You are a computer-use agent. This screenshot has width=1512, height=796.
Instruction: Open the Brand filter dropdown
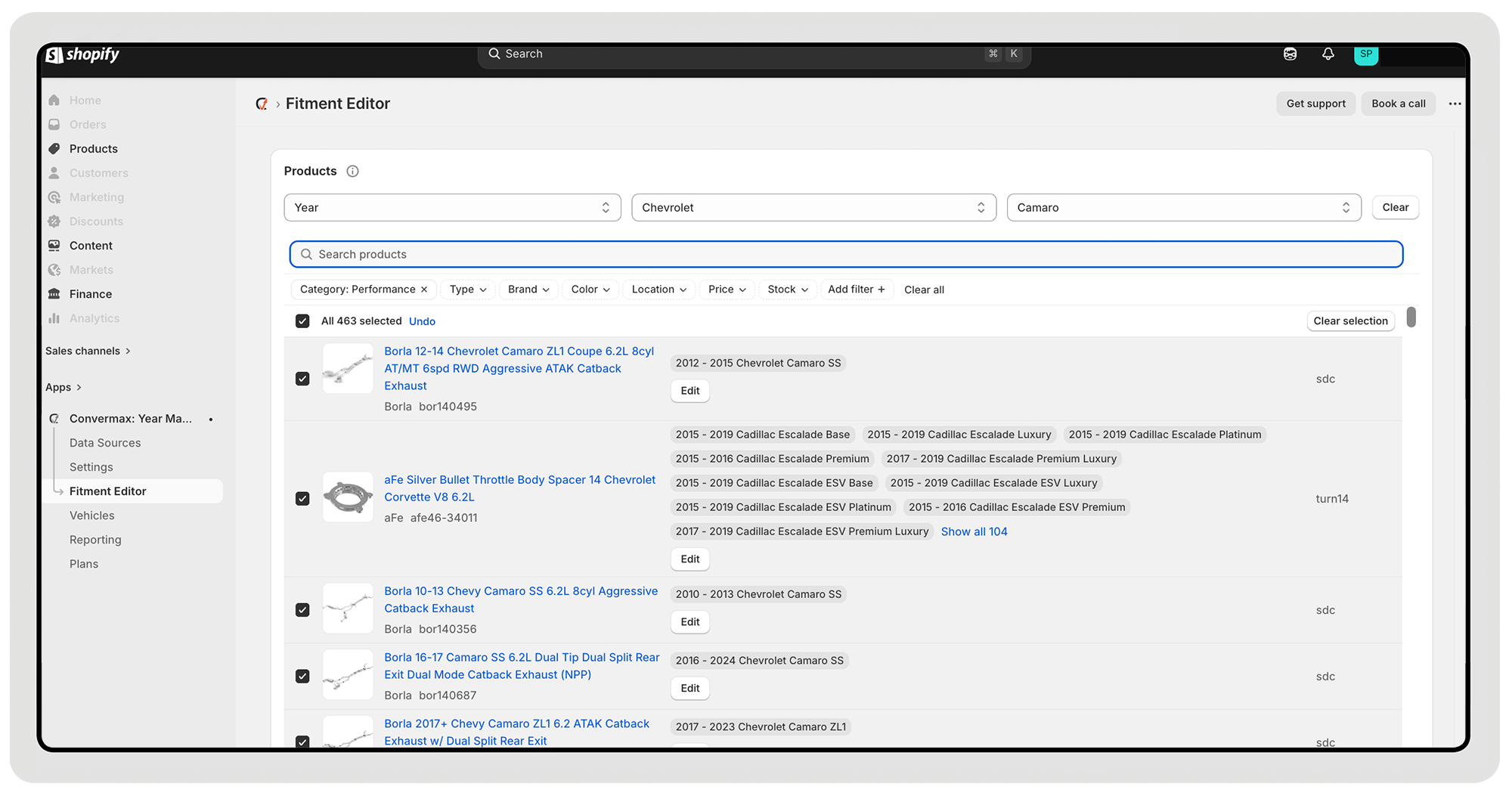tap(528, 290)
